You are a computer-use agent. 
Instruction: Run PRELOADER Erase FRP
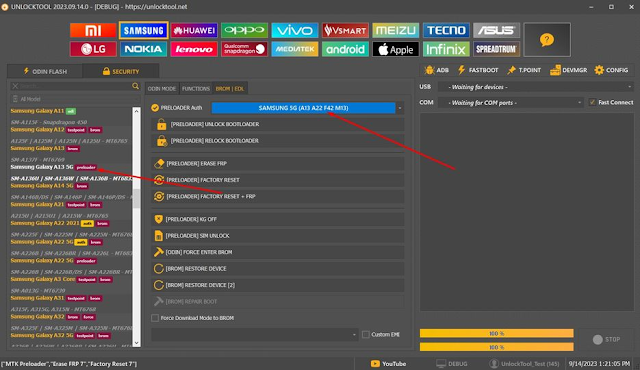tap(278, 164)
